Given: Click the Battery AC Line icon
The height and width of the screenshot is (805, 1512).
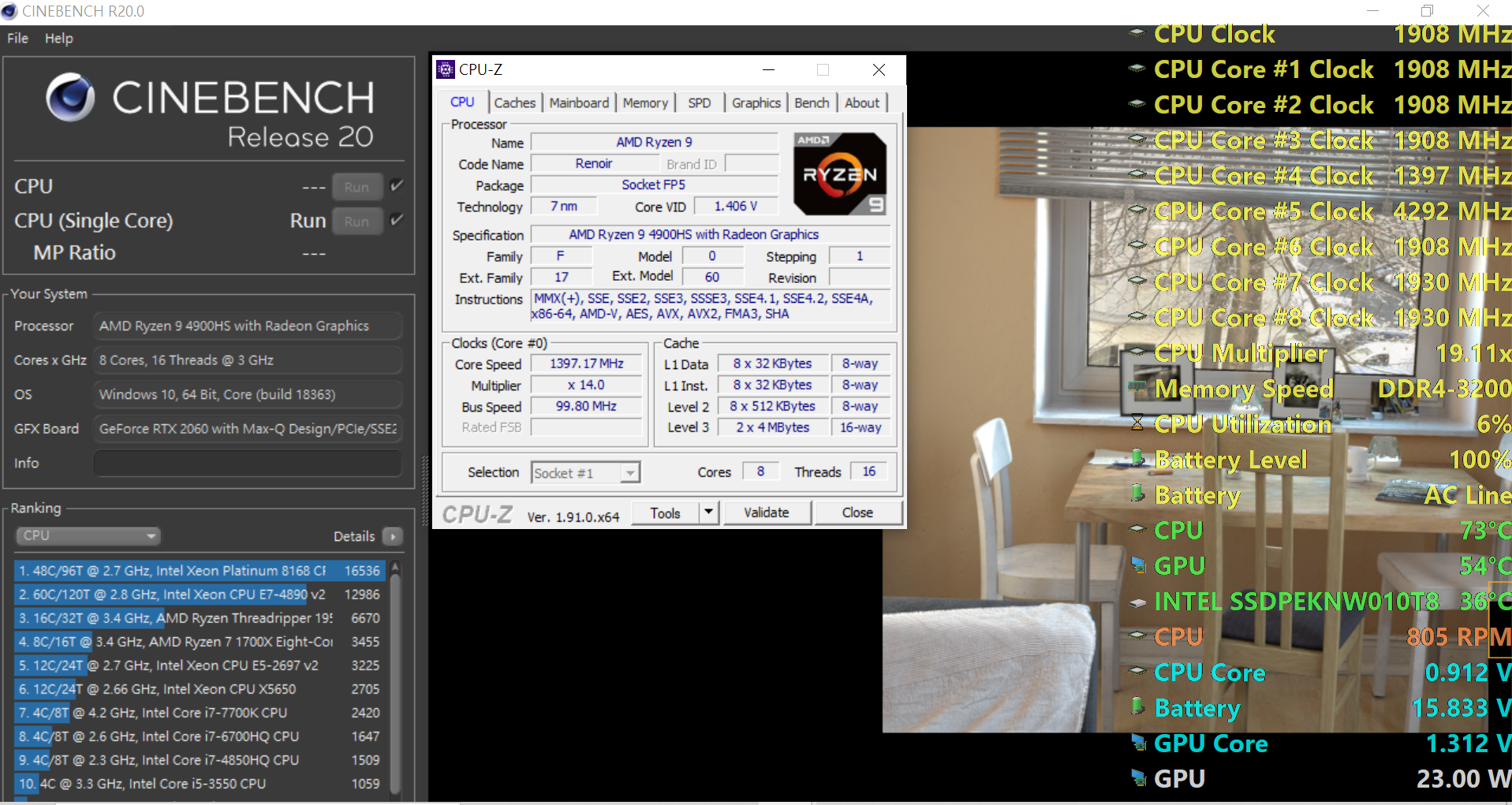Looking at the screenshot, I should pos(1137,493).
